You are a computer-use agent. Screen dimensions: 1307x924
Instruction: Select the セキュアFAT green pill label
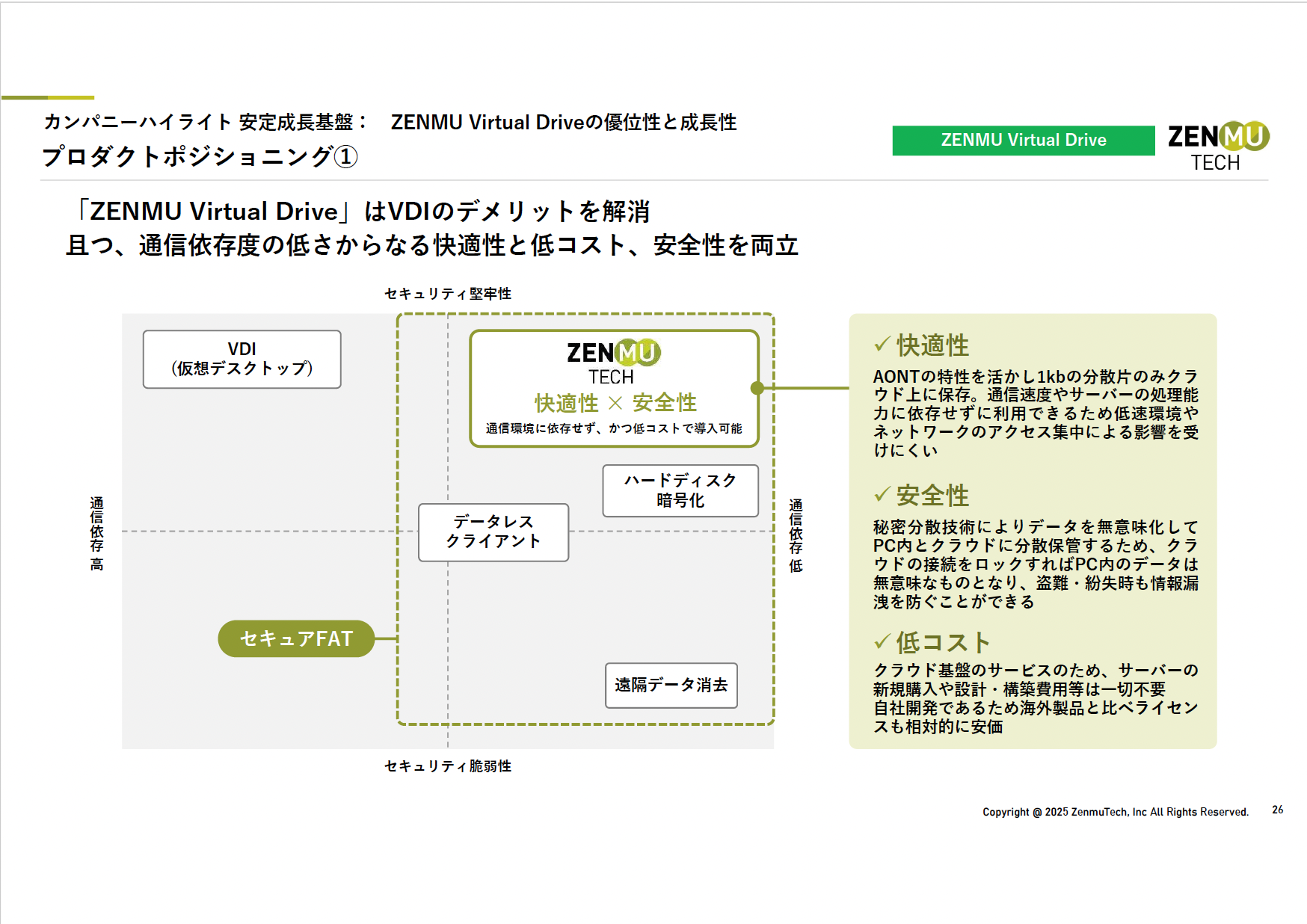(296, 638)
